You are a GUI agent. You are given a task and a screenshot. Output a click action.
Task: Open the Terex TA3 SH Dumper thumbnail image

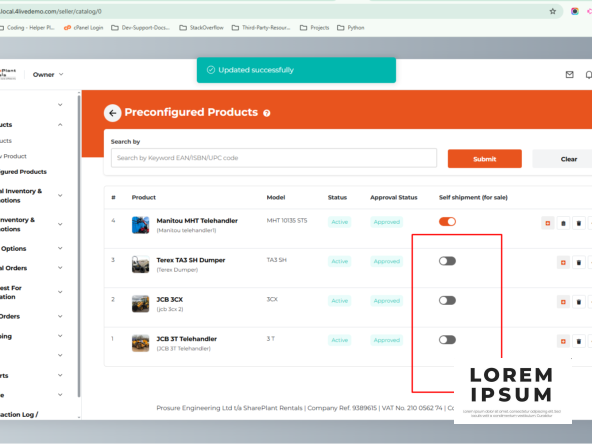tap(140, 264)
